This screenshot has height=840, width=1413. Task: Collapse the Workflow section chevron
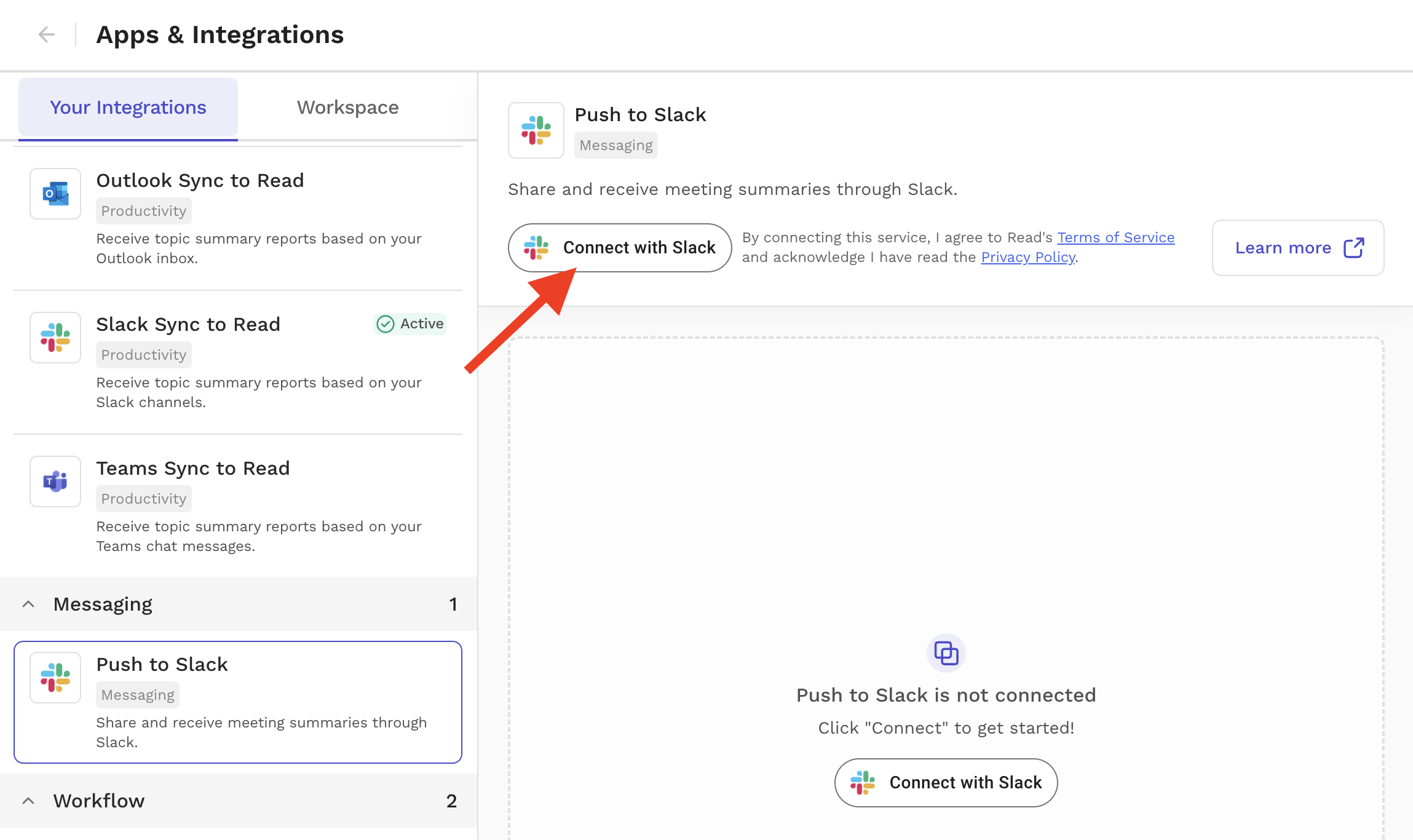point(28,801)
